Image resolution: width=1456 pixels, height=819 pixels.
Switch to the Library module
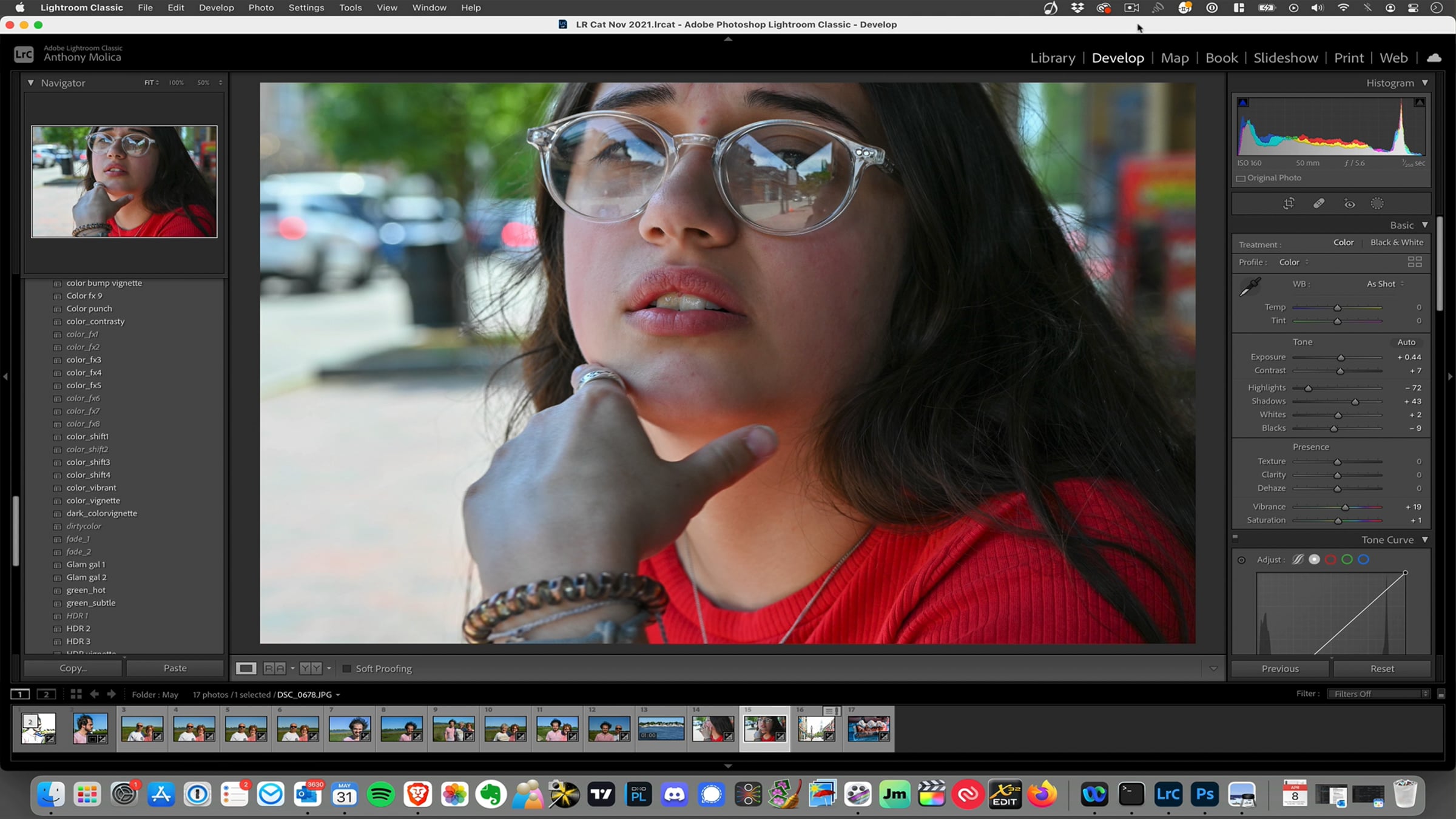click(1053, 58)
